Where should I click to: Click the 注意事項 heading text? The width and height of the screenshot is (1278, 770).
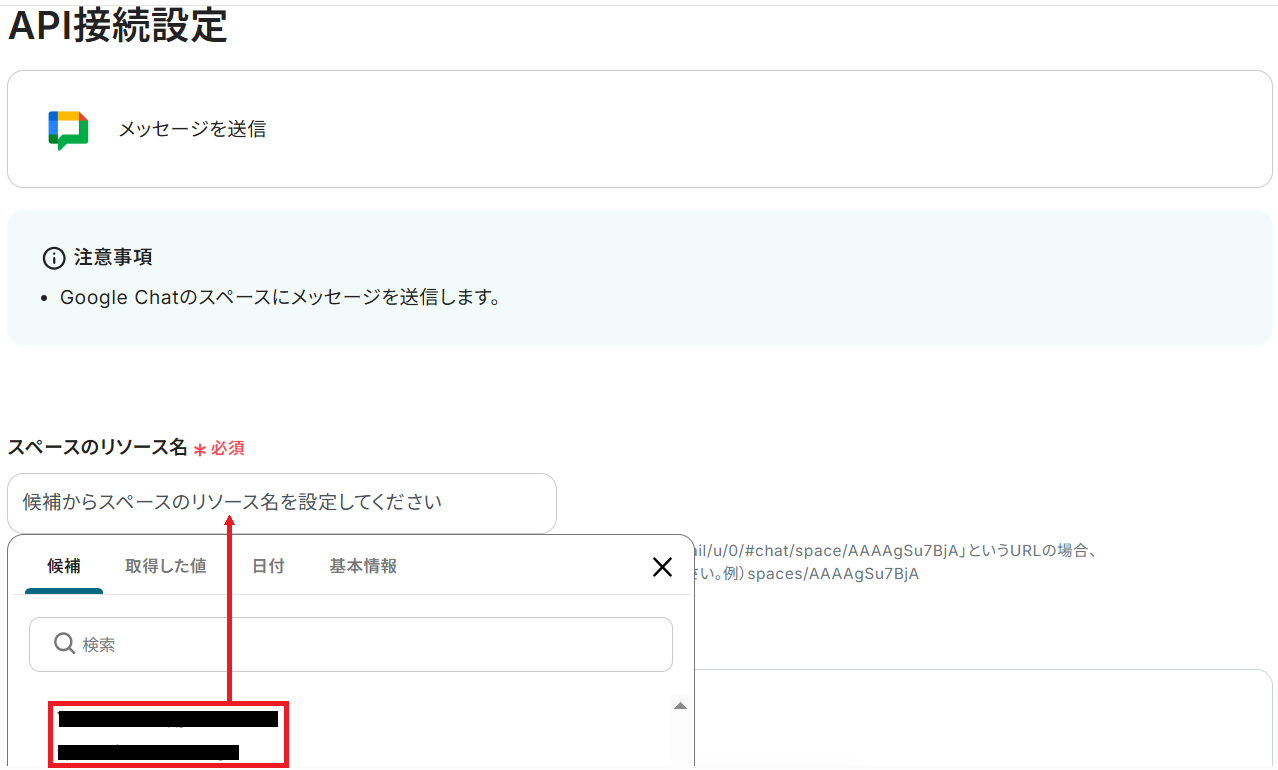pos(113,258)
